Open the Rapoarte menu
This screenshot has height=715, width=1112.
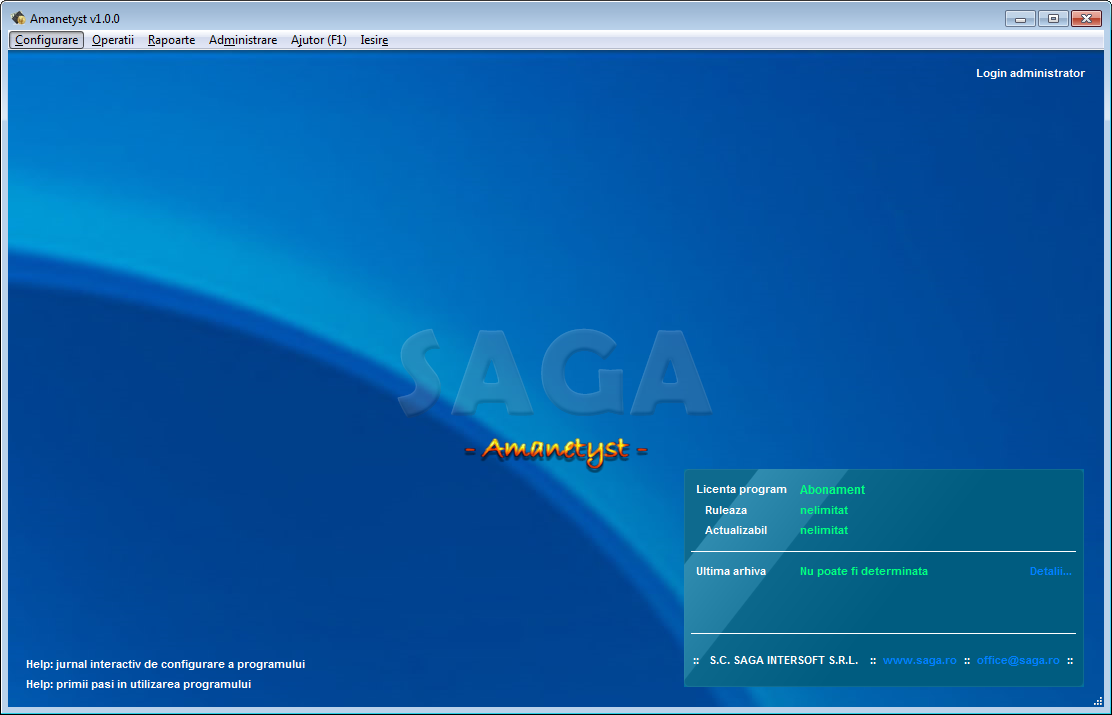(171, 40)
